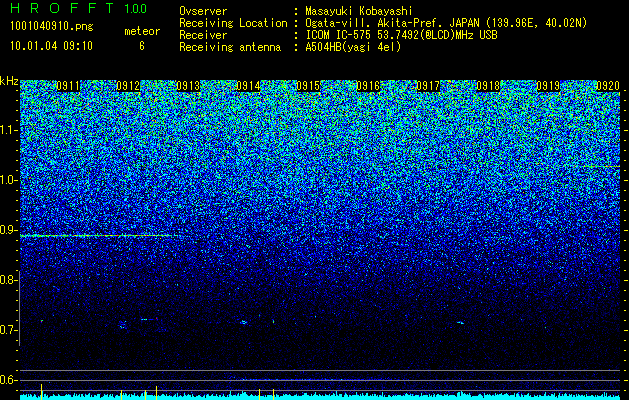This screenshot has width=629, height=400.
Task: Click the yellow signal line near 0.9 kHz
Action: tap(98, 236)
